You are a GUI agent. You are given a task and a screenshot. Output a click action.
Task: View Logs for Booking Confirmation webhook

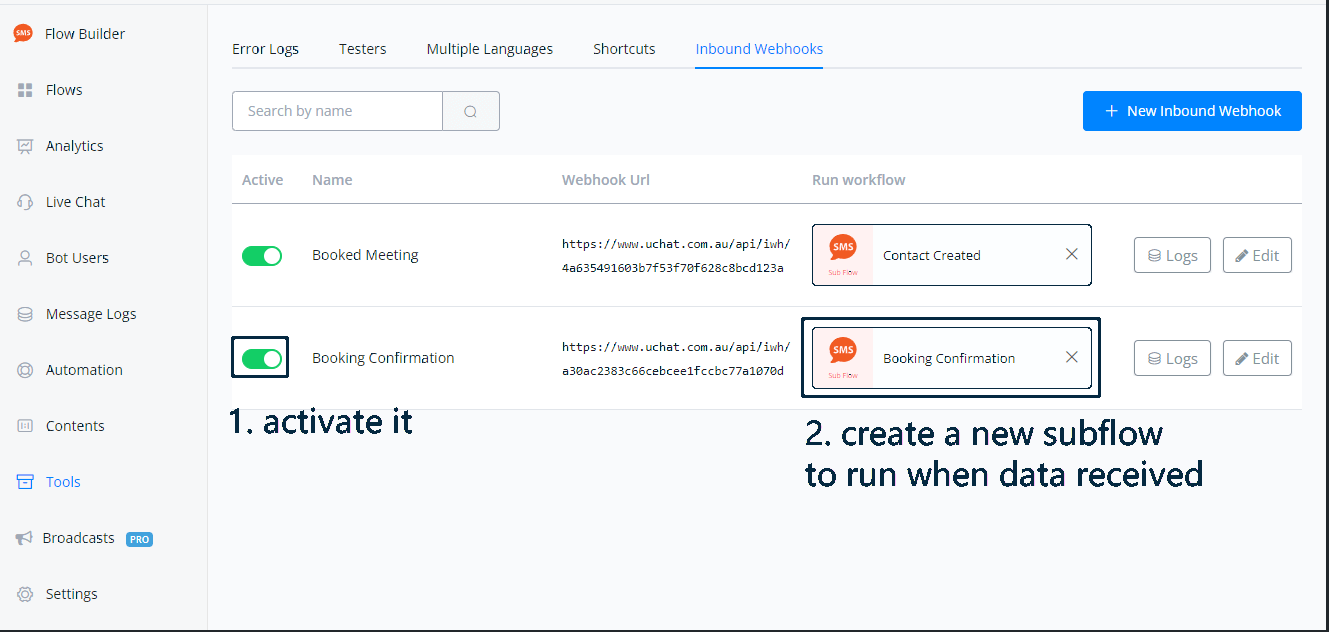point(1172,358)
